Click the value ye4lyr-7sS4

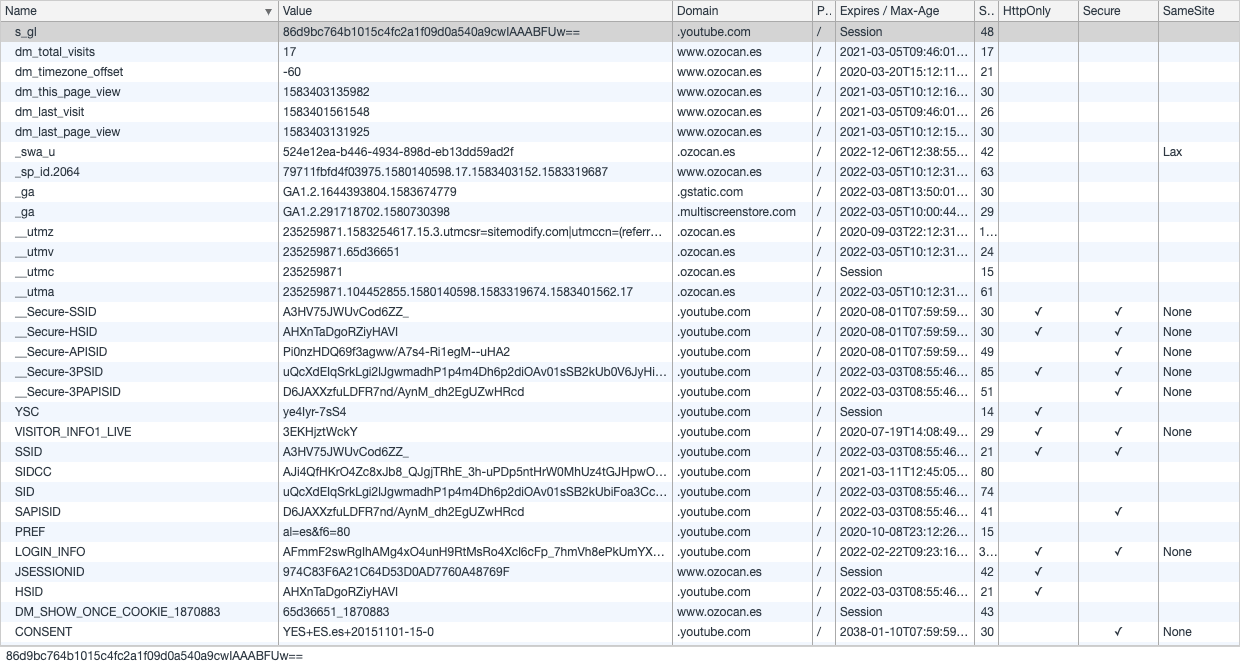[315, 412]
